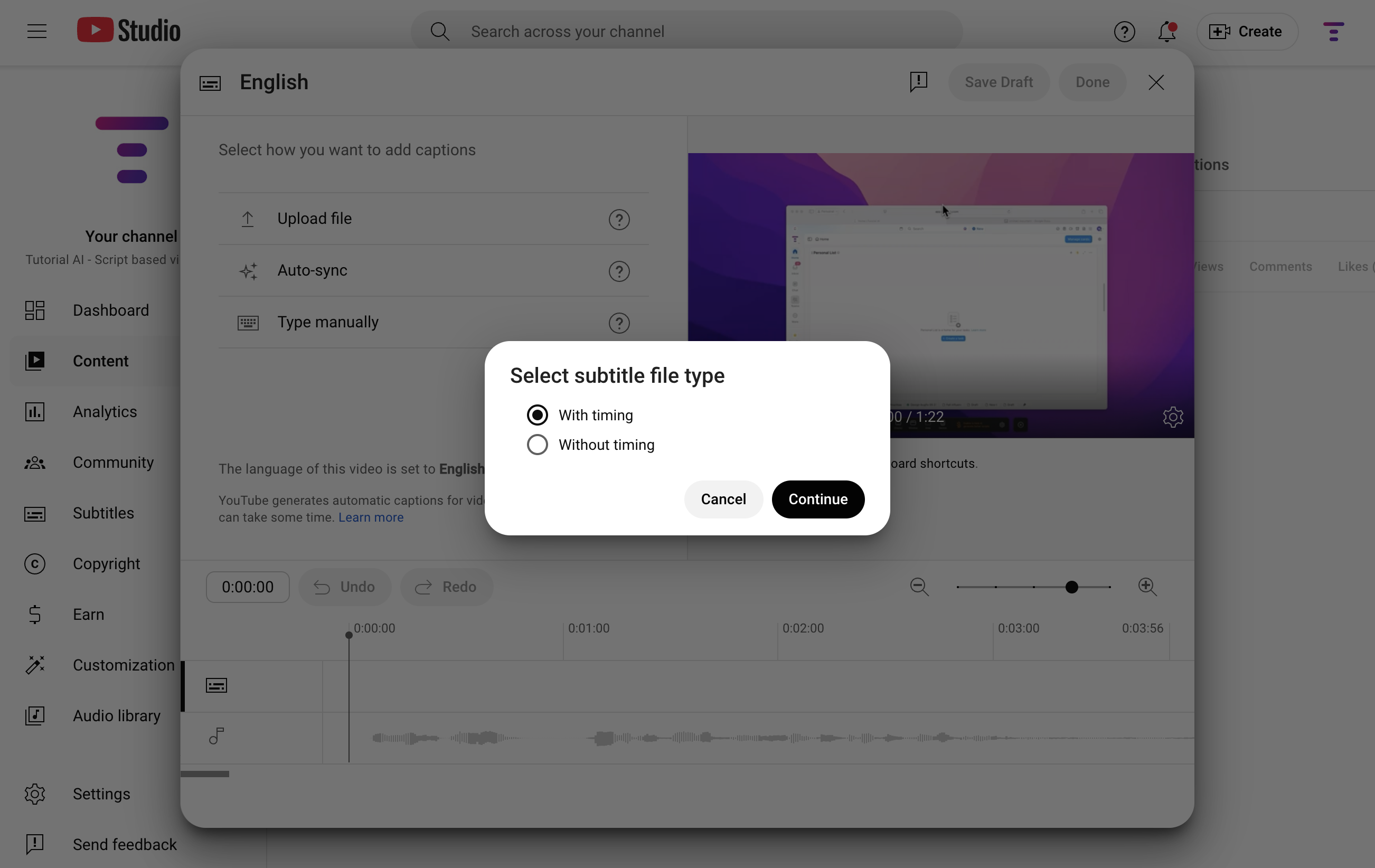Go to Analytics in the sidebar
This screenshot has width=1375, height=868.
[105, 412]
